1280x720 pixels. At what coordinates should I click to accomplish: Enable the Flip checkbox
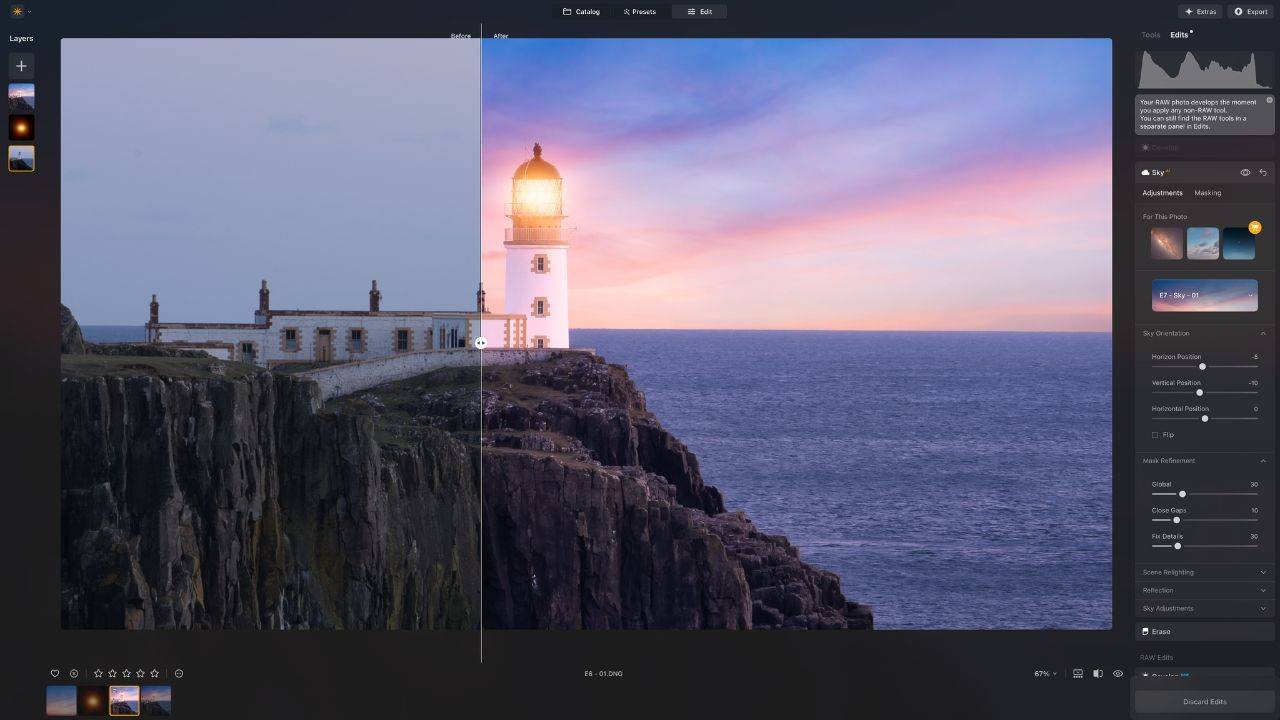1156,434
